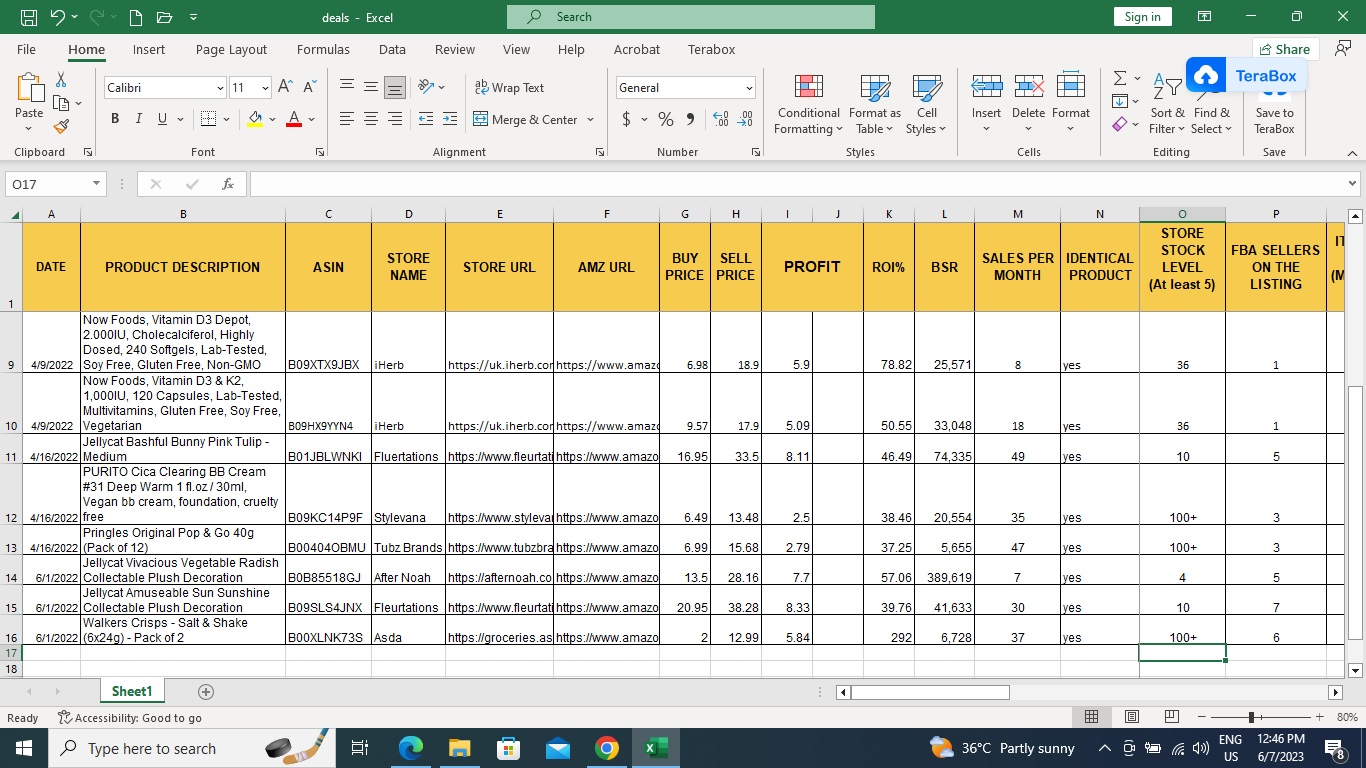Screen dimensions: 1366x768
Task: Open the File menu
Action: click(x=26, y=49)
